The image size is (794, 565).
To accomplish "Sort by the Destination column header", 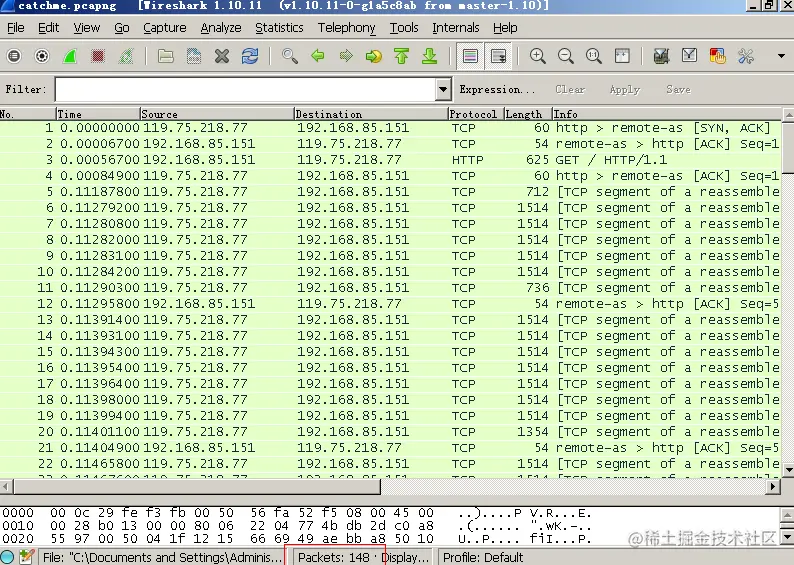I will pyautogui.click(x=371, y=114).
